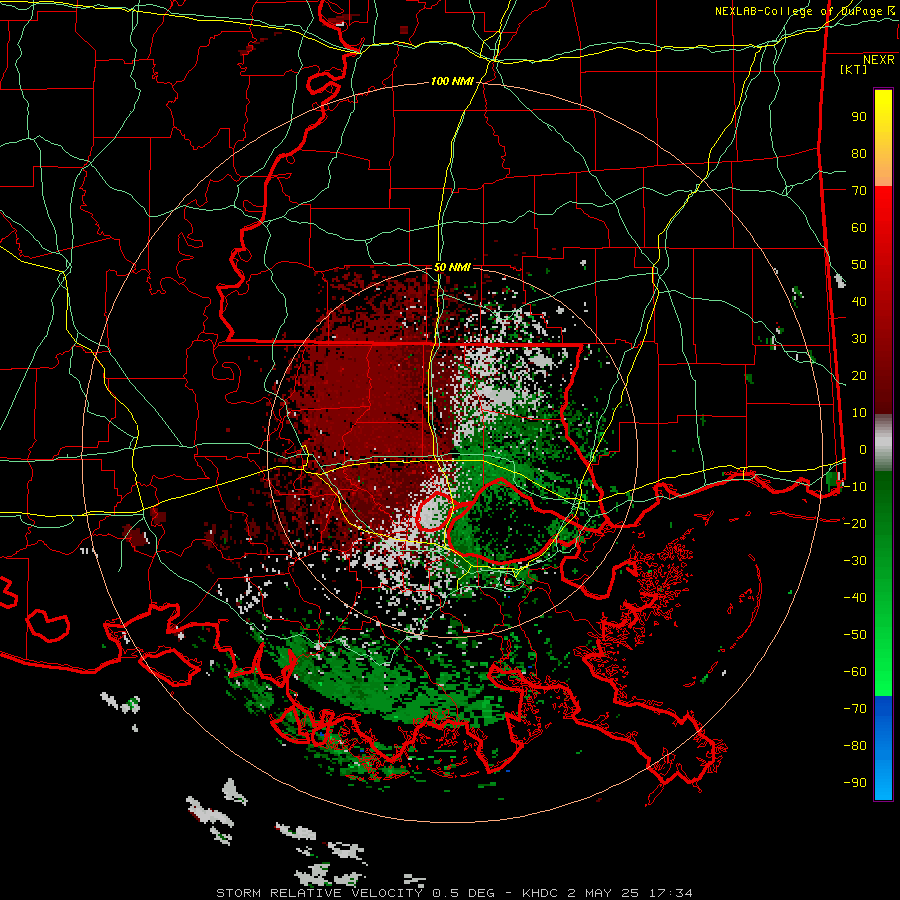Click the NEXR label above the color scale
Viewport: 900px width, 900px height.
(879, 60)
